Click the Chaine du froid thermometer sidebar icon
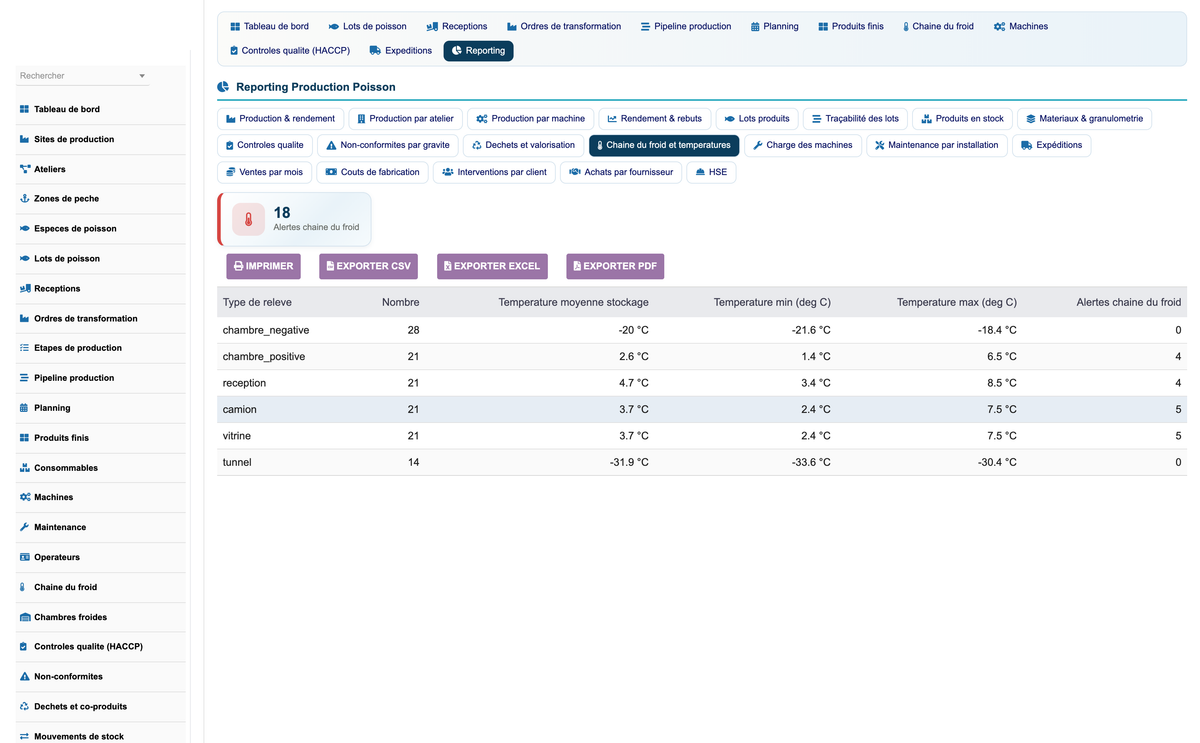 tap(23, 587)
